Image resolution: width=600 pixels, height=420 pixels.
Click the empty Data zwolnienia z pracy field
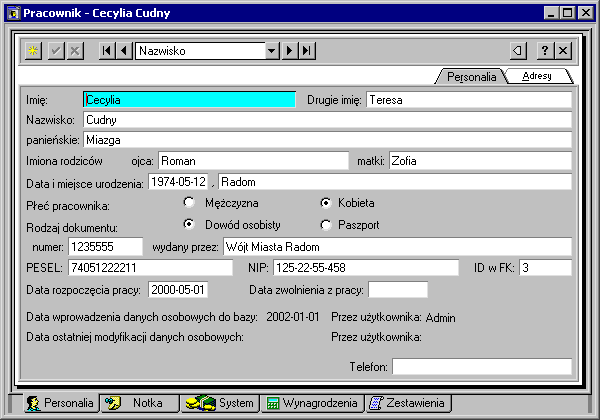pyautogui.click(x=398, y=290)
